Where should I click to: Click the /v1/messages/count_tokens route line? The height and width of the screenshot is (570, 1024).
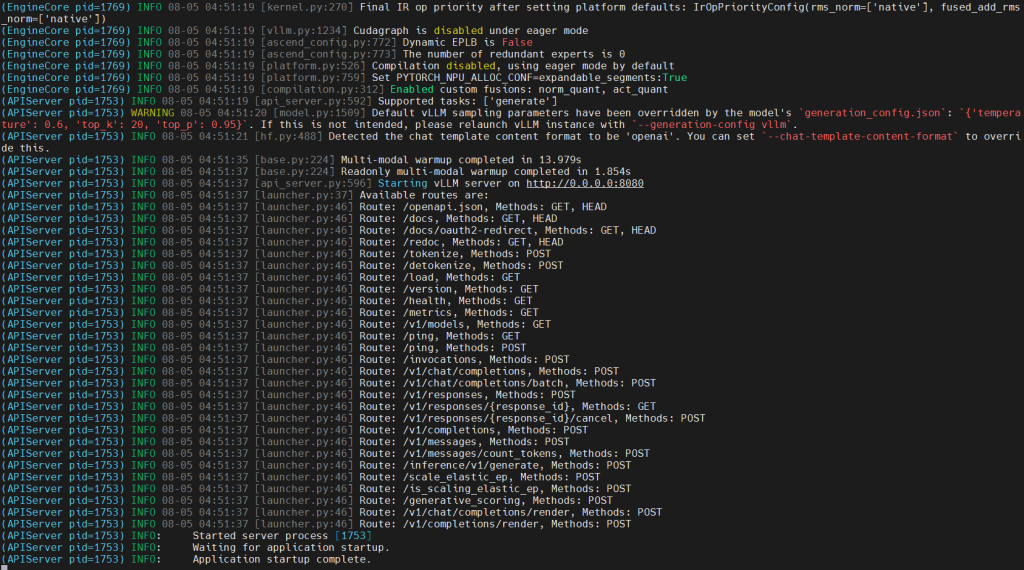click(x=325, y=454)
